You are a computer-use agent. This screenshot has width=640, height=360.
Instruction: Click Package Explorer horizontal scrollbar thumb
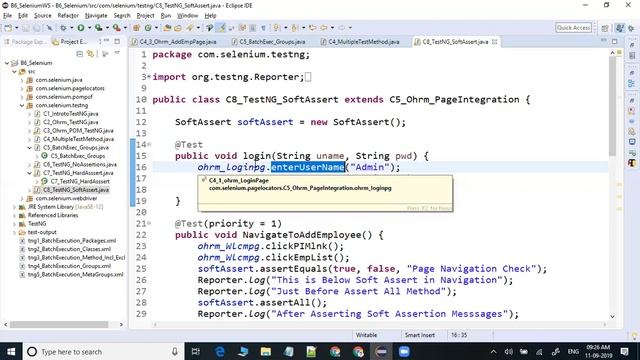59,324
